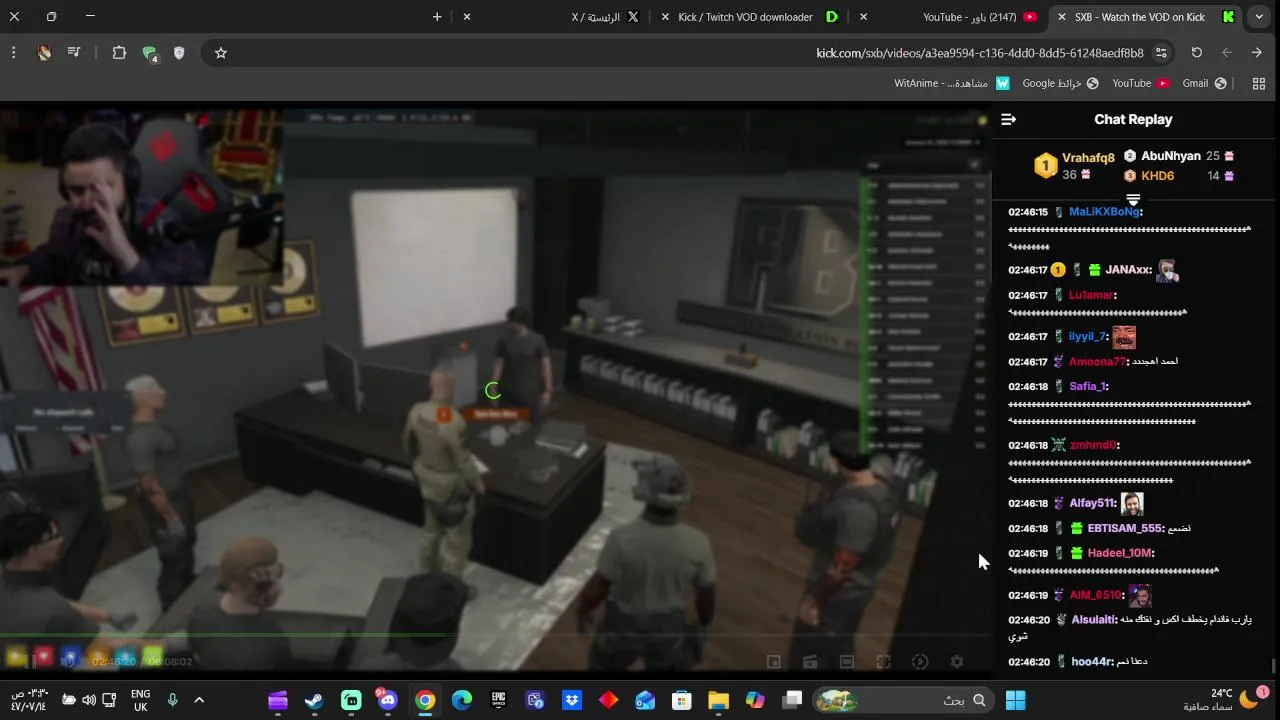
Task: Reload the current page
Action: point(1196,53)
